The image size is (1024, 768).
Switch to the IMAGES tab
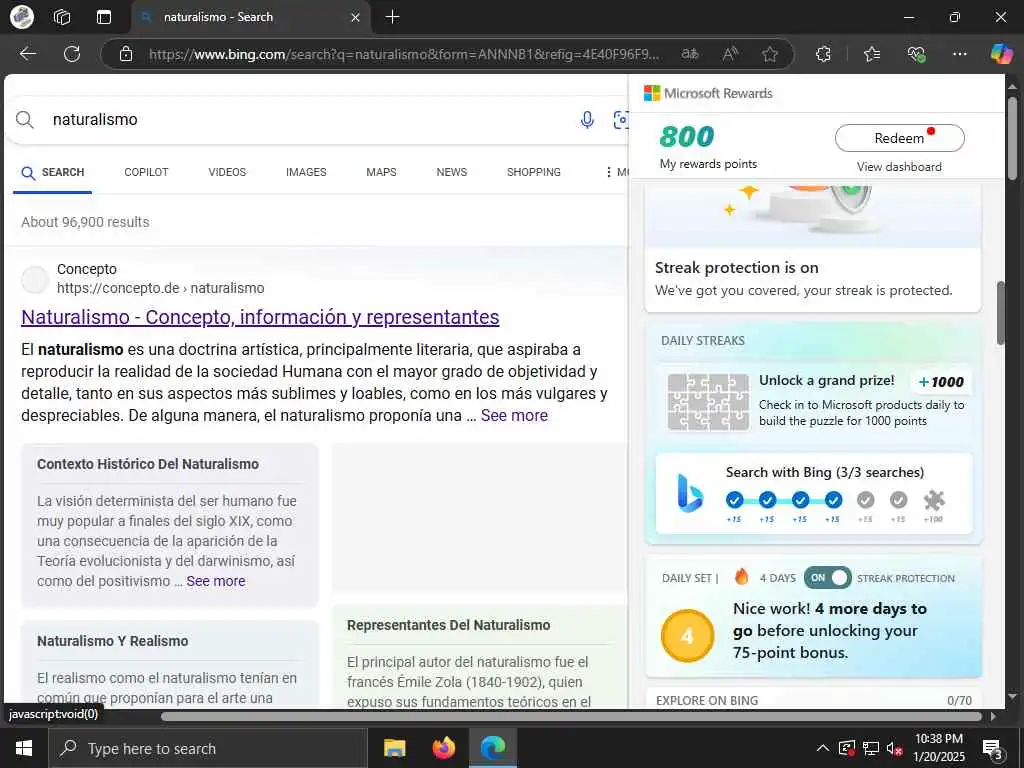coord(306,172)
